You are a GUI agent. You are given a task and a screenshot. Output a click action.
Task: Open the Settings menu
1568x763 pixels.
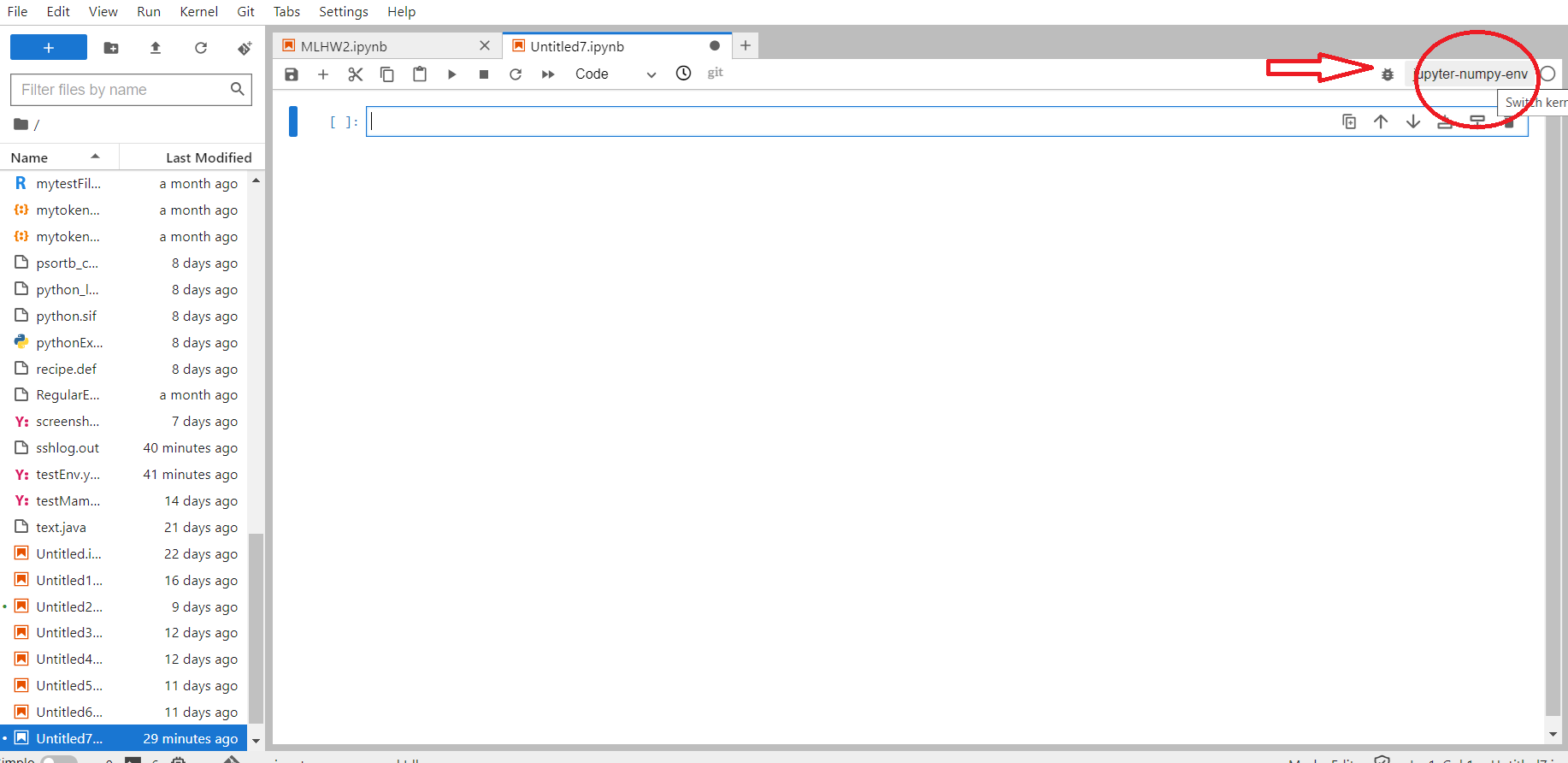pos(344,12)
